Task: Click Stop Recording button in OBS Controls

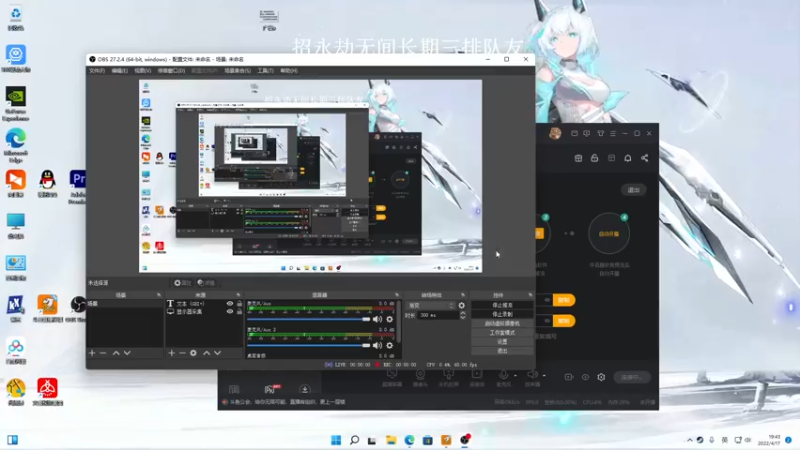Action: (502, 314)
